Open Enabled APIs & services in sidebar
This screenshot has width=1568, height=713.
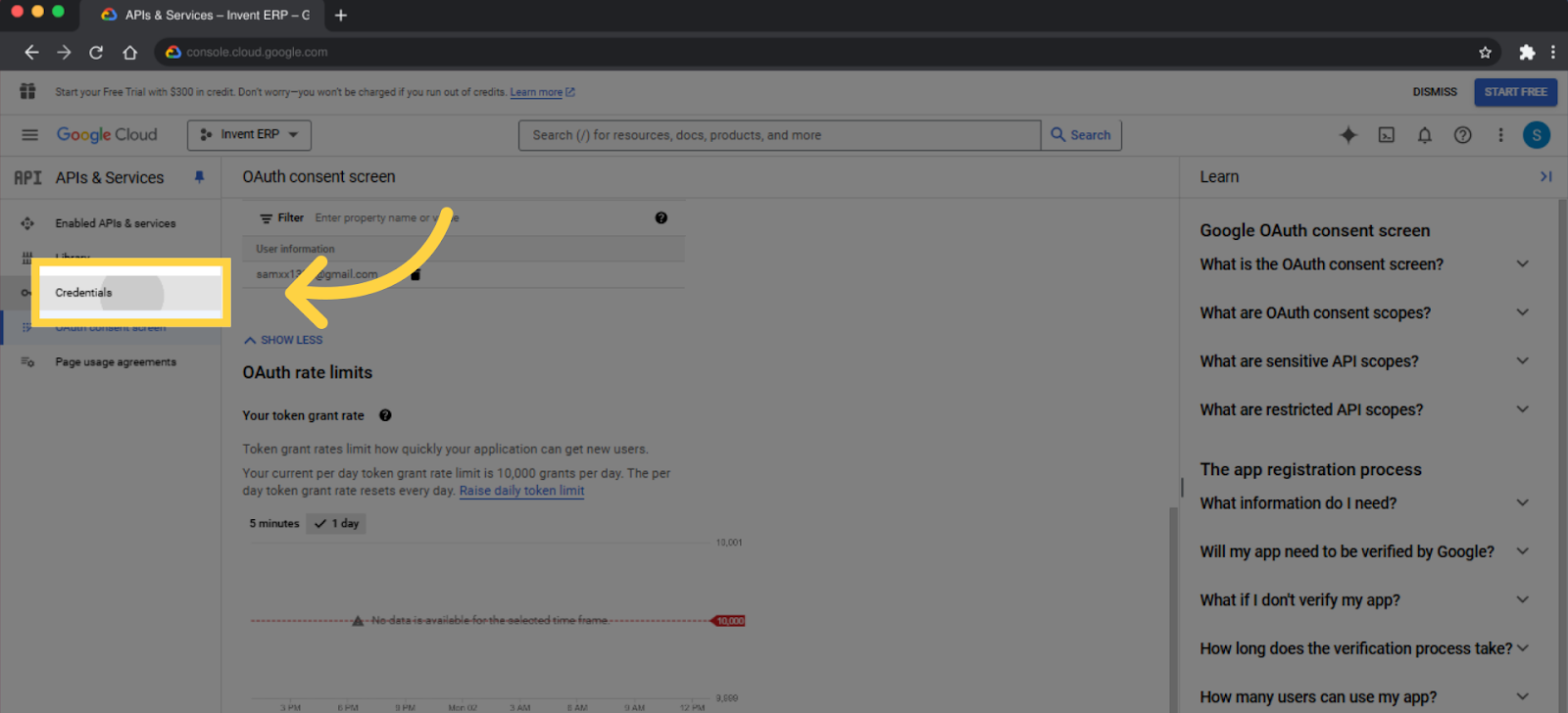pyautogui.click(x=116, y=223)
